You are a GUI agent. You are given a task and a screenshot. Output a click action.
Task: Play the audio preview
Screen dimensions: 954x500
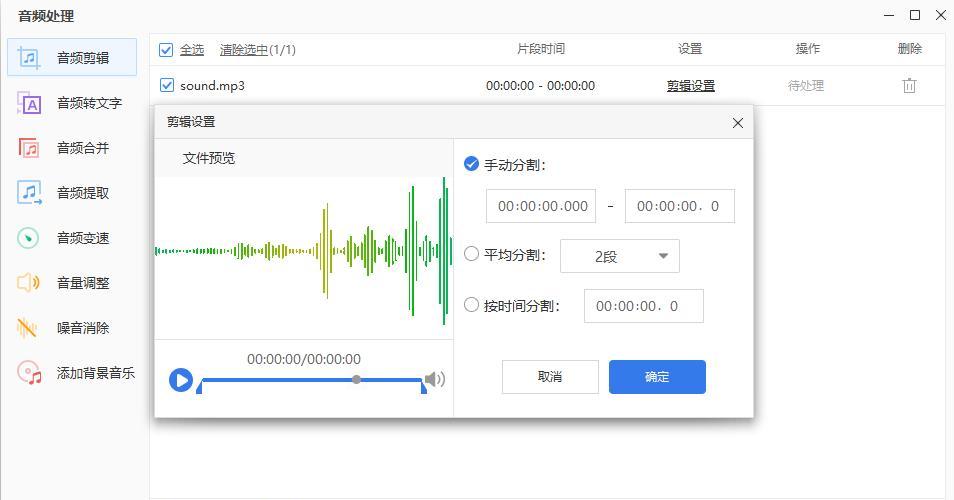[181, 380]
